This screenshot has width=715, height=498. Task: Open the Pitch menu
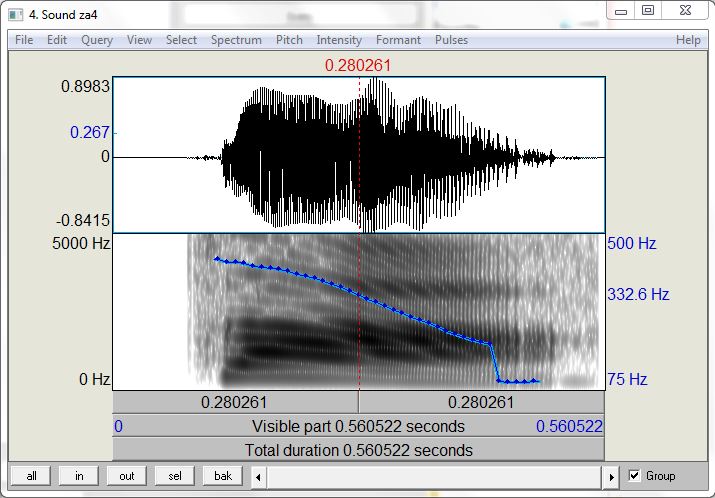pos(289,40)
